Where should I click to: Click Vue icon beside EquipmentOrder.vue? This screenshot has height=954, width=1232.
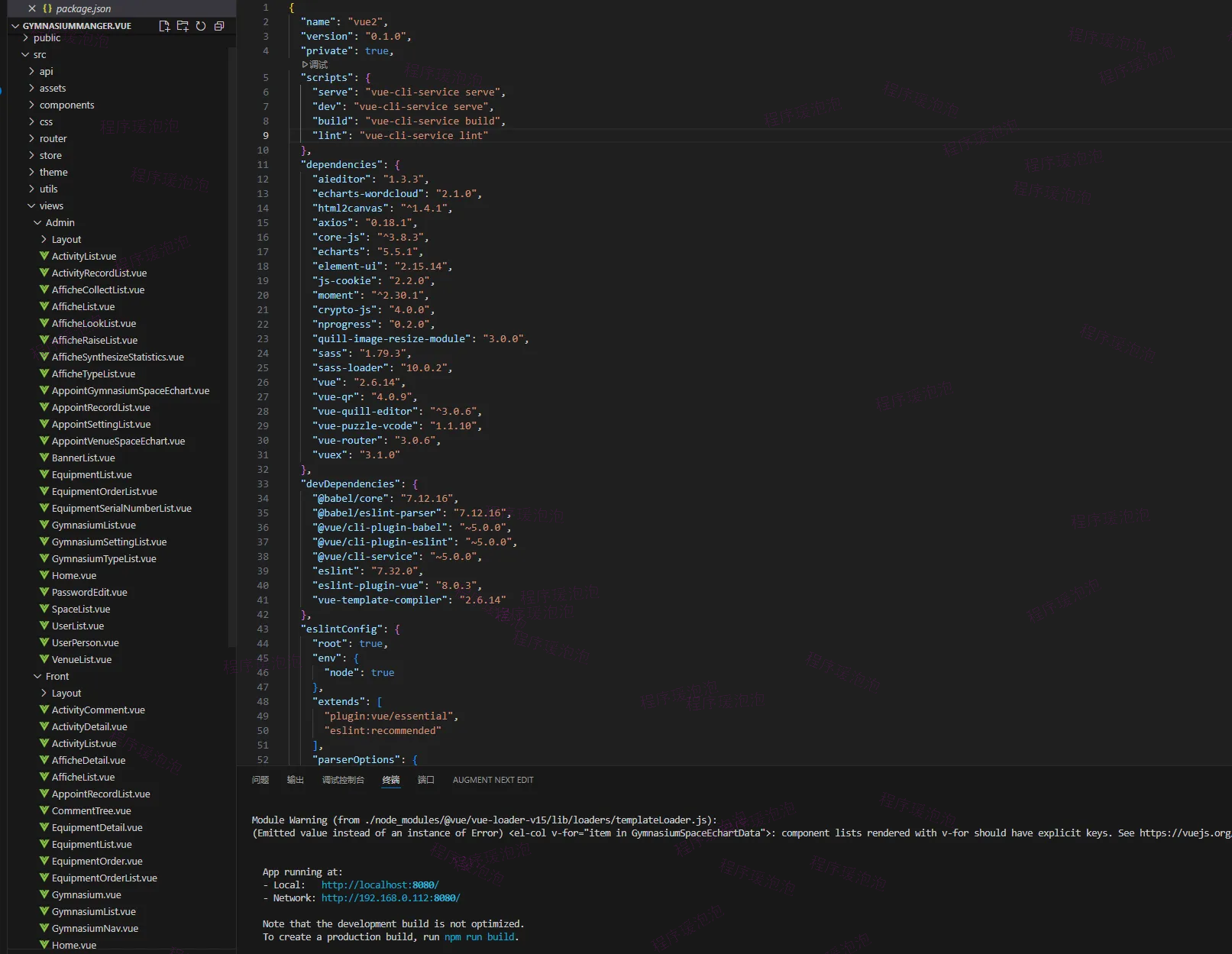pos(44,861)
